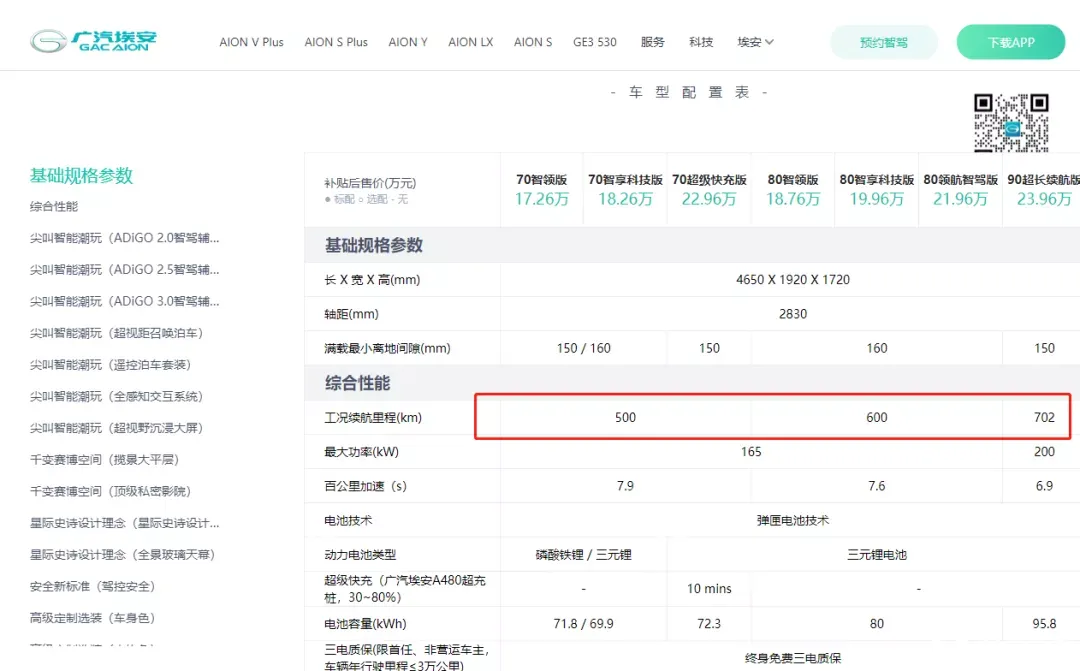Click the 工况续航里程(km) row label
Viewport: 1080px width, 671px height.
pos(373,417)
